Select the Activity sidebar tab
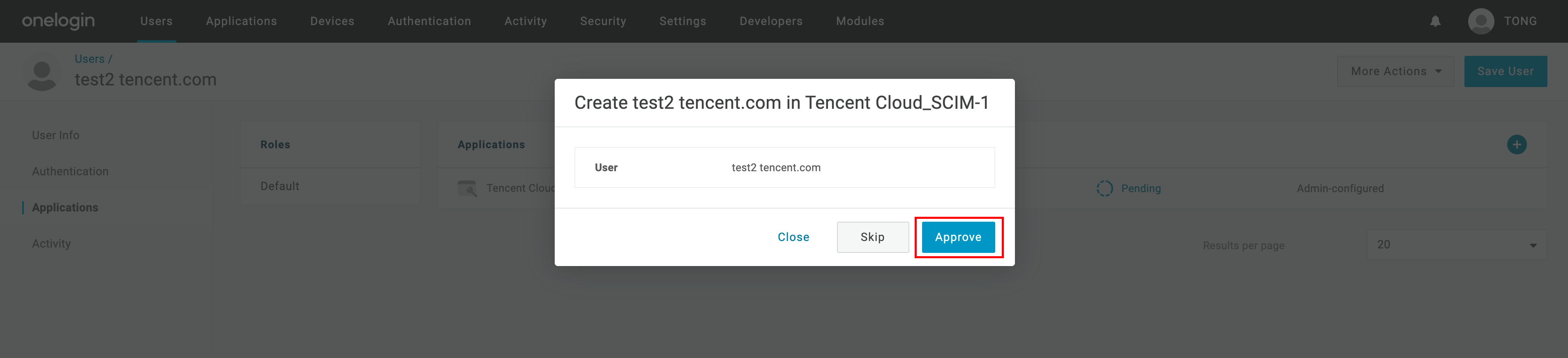 pos(51,244)
